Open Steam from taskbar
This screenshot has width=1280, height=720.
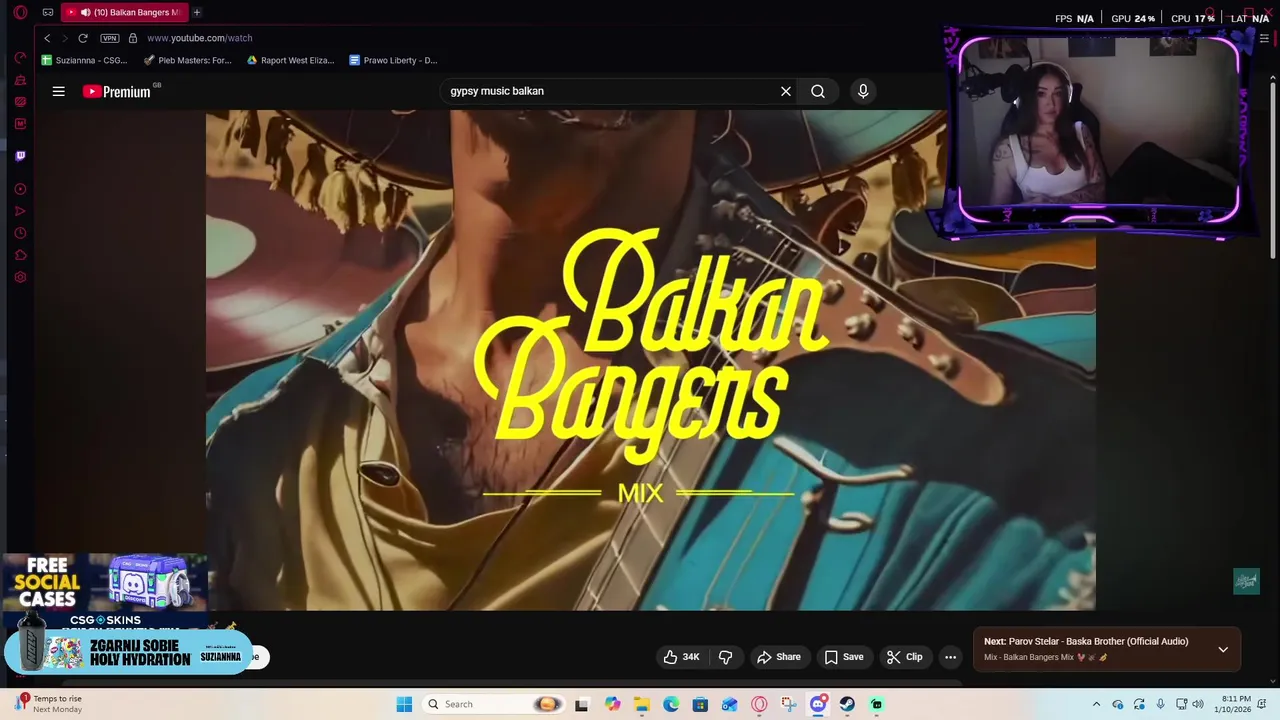pos(847,704)
